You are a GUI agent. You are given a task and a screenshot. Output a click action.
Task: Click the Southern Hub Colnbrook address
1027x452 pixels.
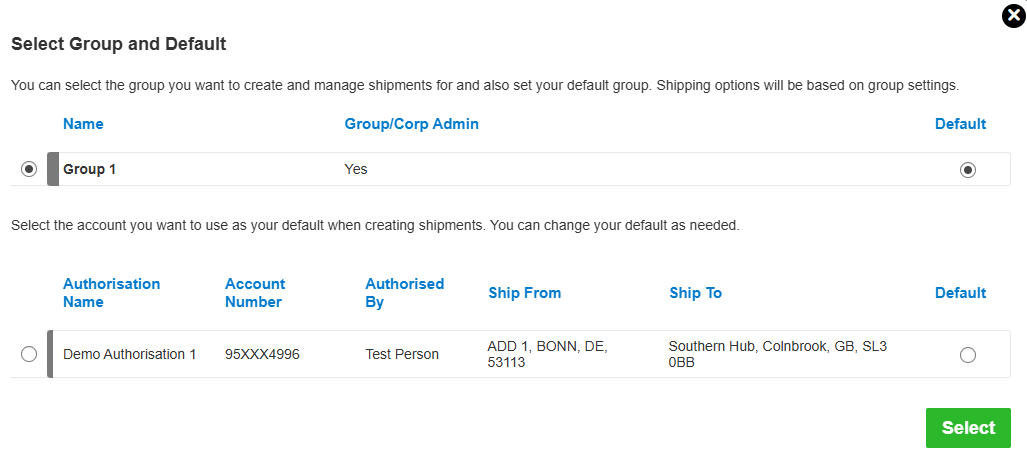(x=777, y=354)
